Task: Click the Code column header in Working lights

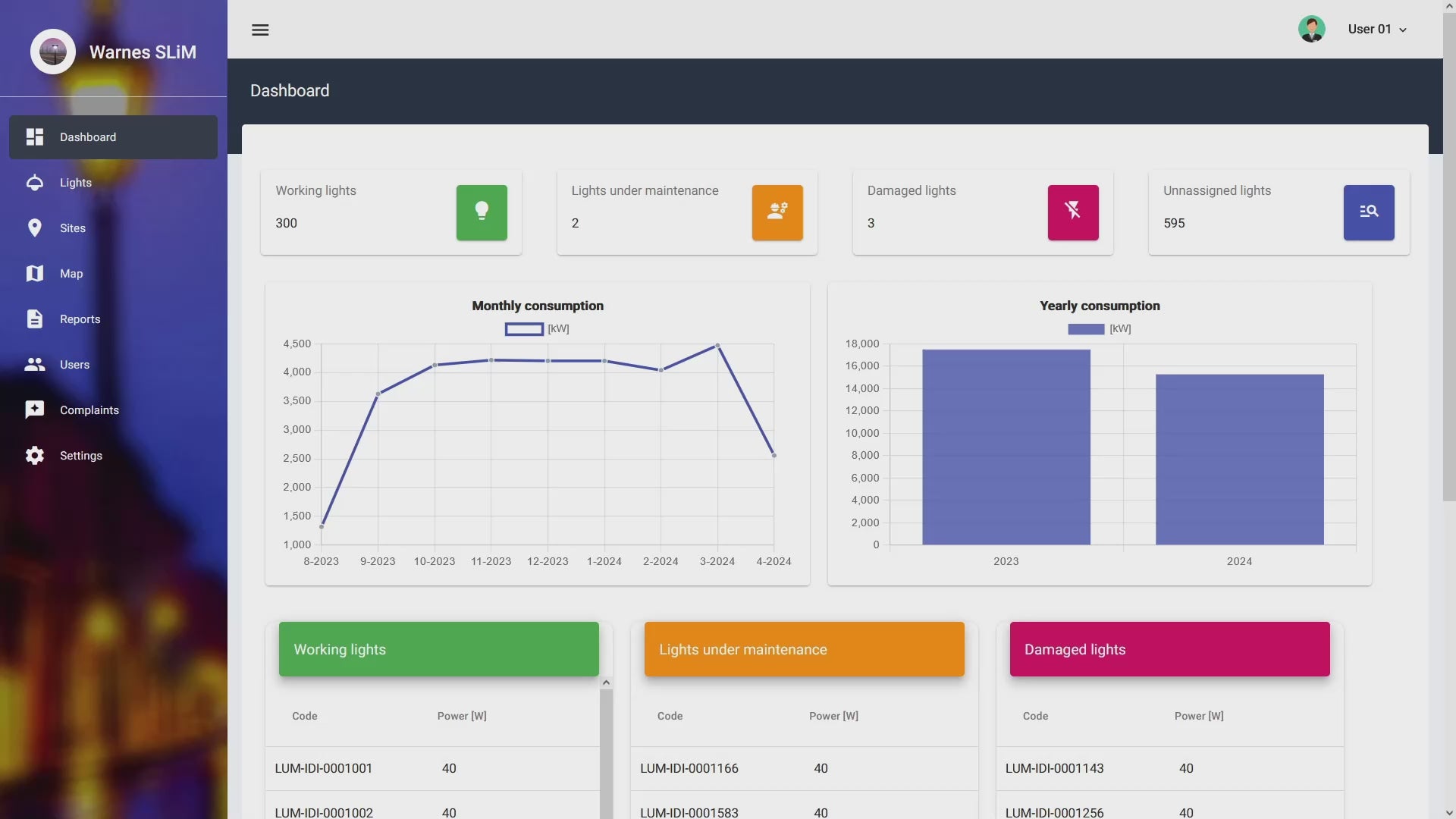Action: (305, 716)
